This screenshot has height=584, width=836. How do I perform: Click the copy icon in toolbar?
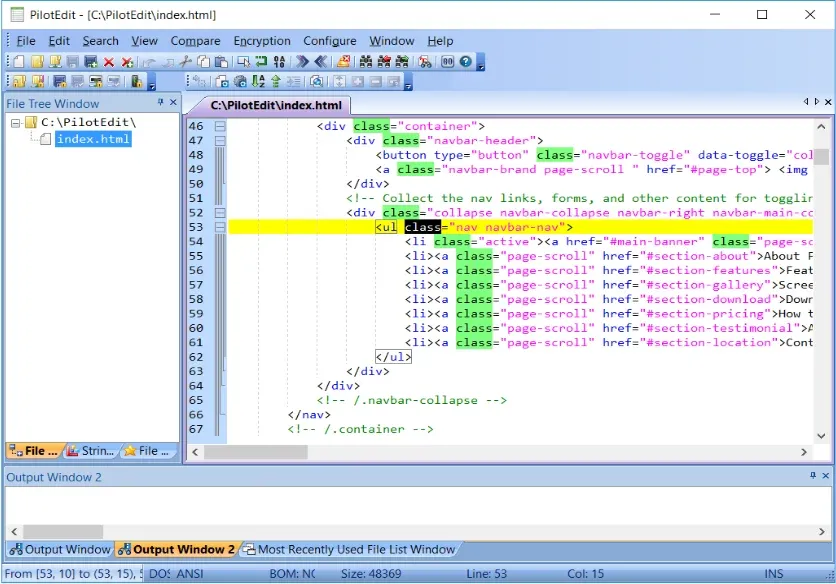tap(204, 62)
